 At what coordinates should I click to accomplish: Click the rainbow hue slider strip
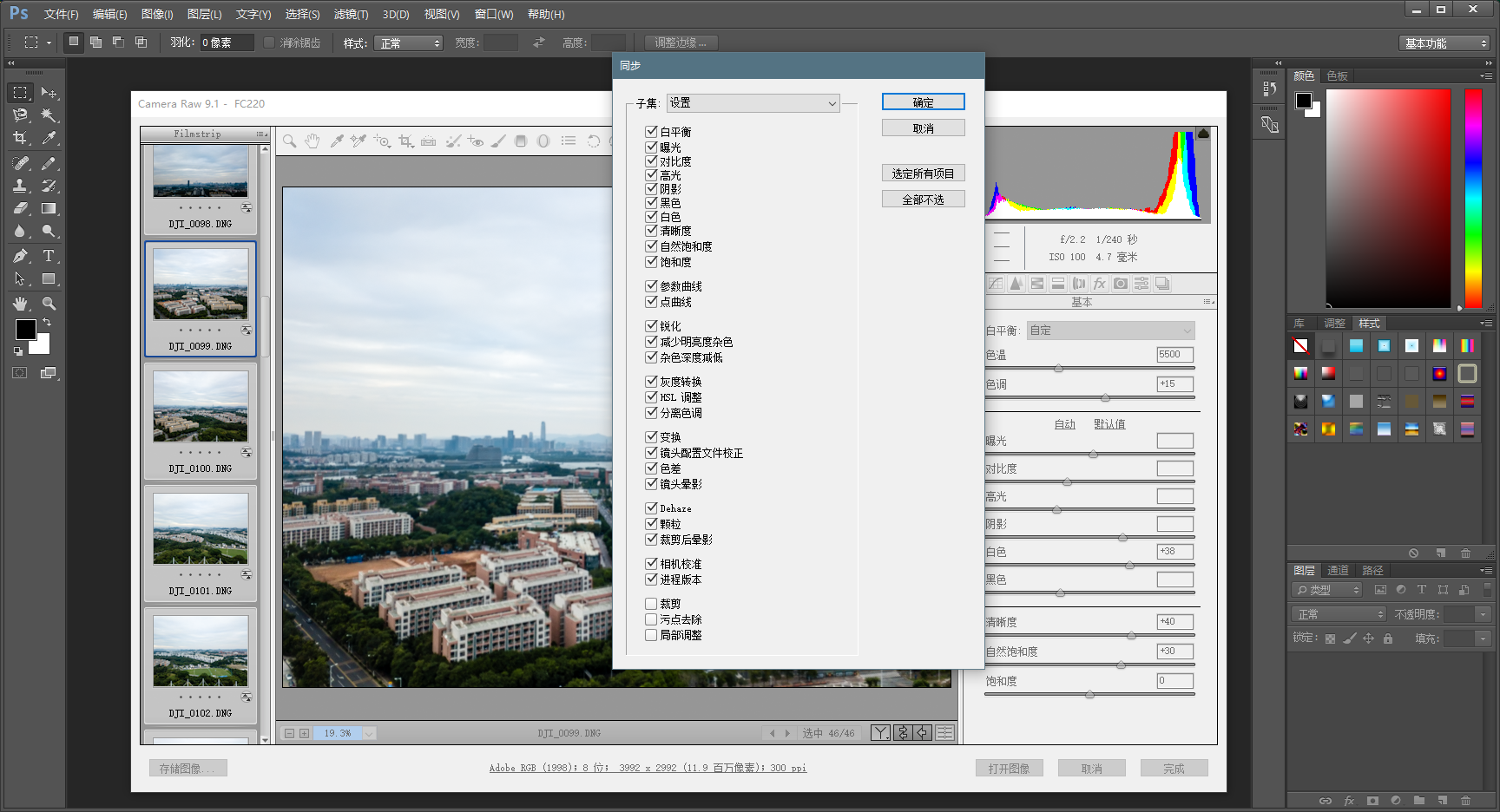[x=1473, y=198]
